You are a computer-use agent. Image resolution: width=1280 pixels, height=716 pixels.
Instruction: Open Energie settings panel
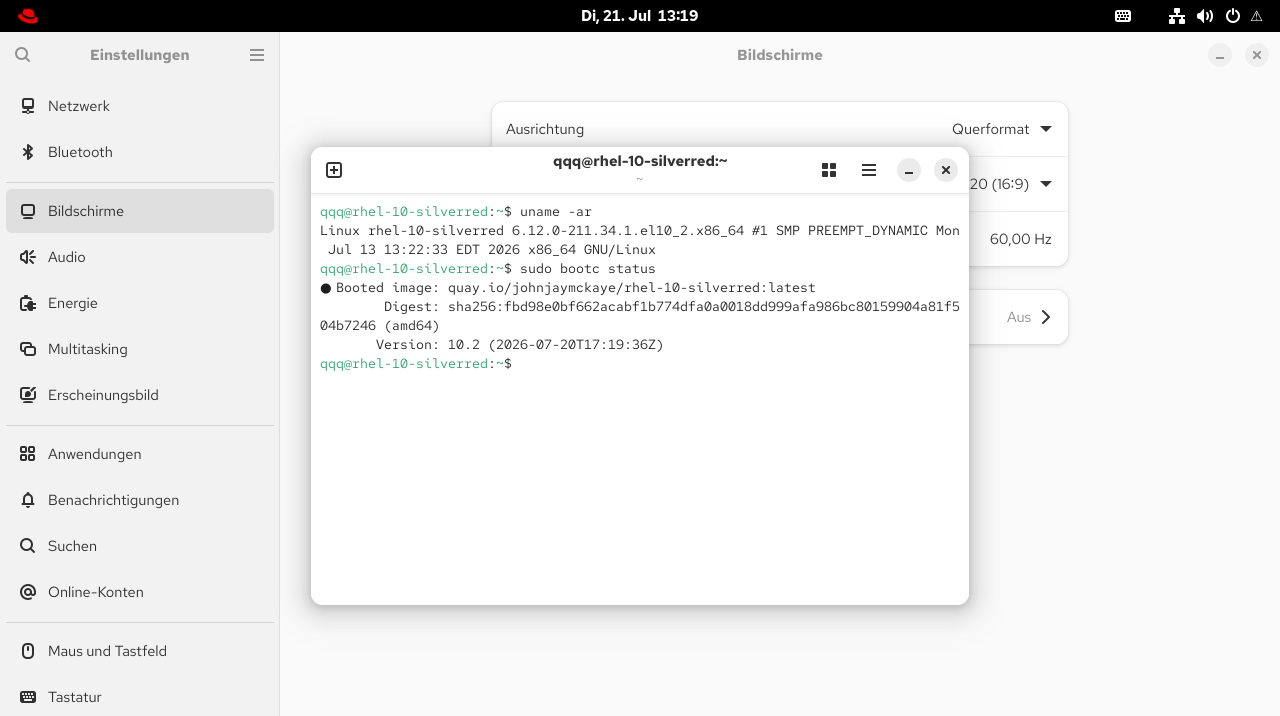tap(140, 303)
